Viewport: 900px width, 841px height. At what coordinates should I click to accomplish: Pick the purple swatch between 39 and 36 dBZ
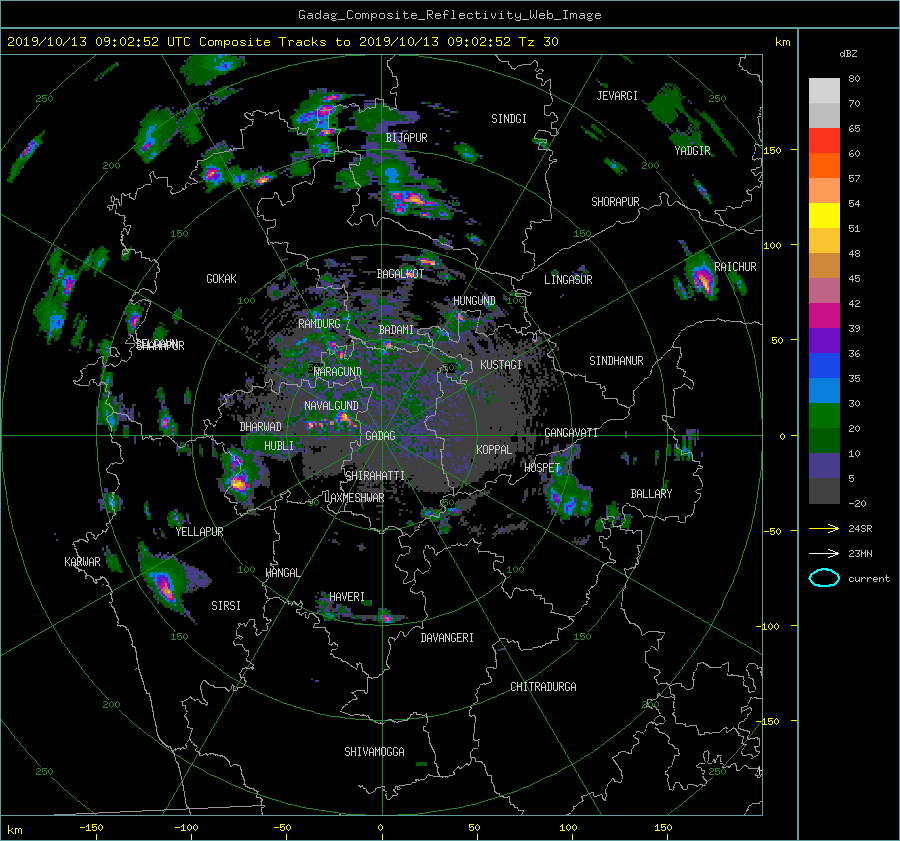(x=824, y=341)
